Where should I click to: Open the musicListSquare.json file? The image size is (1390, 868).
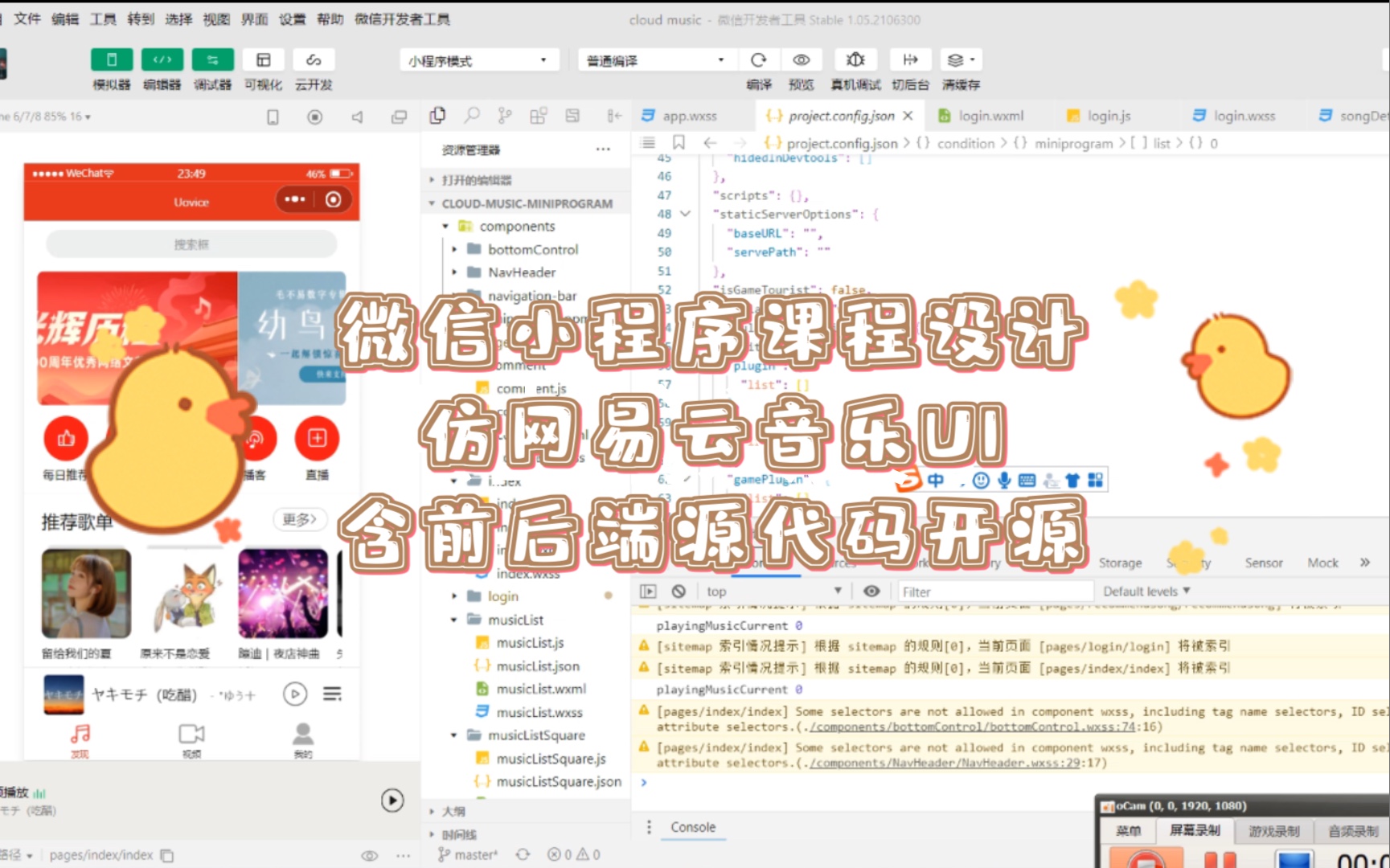click(x=558, y=781)
